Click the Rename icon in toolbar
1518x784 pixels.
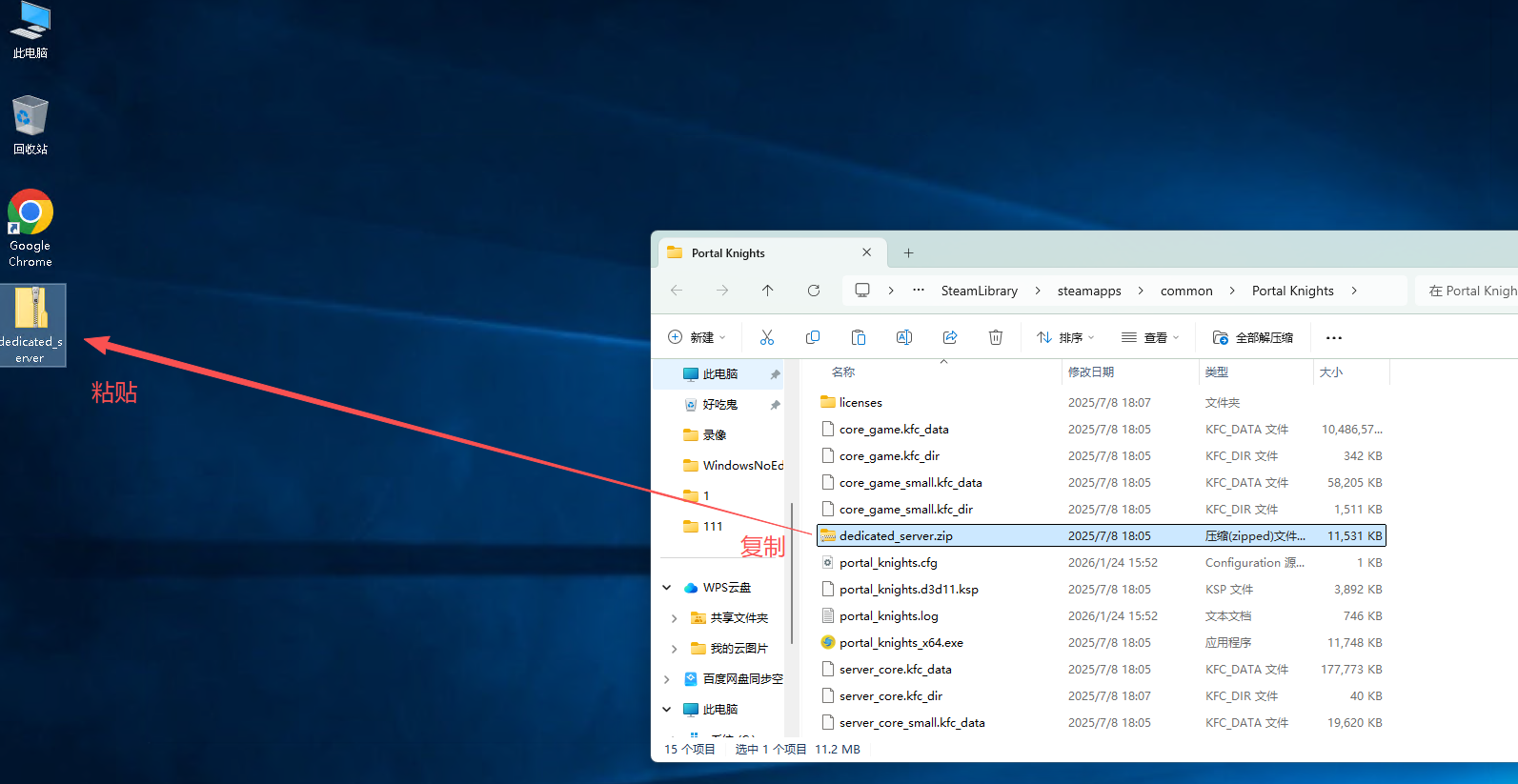click(x=903, y=337)
